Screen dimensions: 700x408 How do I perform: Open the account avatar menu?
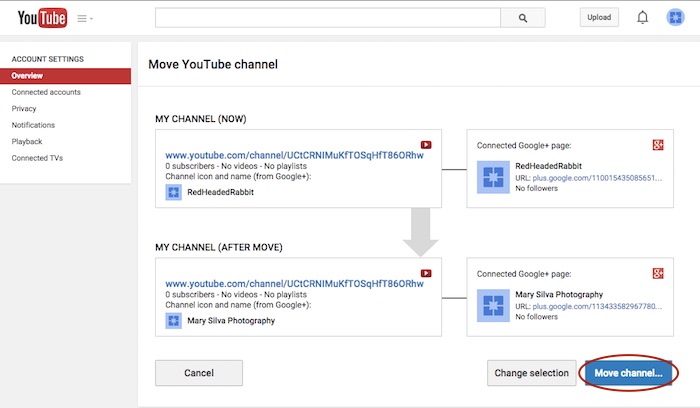pos(675,17)
